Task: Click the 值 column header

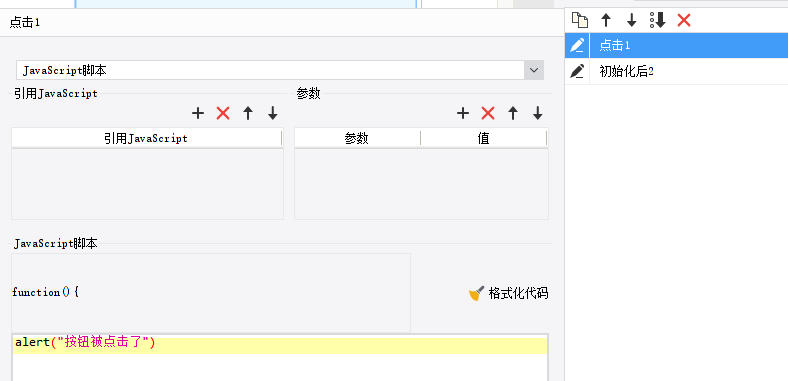Action: pyautogui.click(x=483, y=138)
